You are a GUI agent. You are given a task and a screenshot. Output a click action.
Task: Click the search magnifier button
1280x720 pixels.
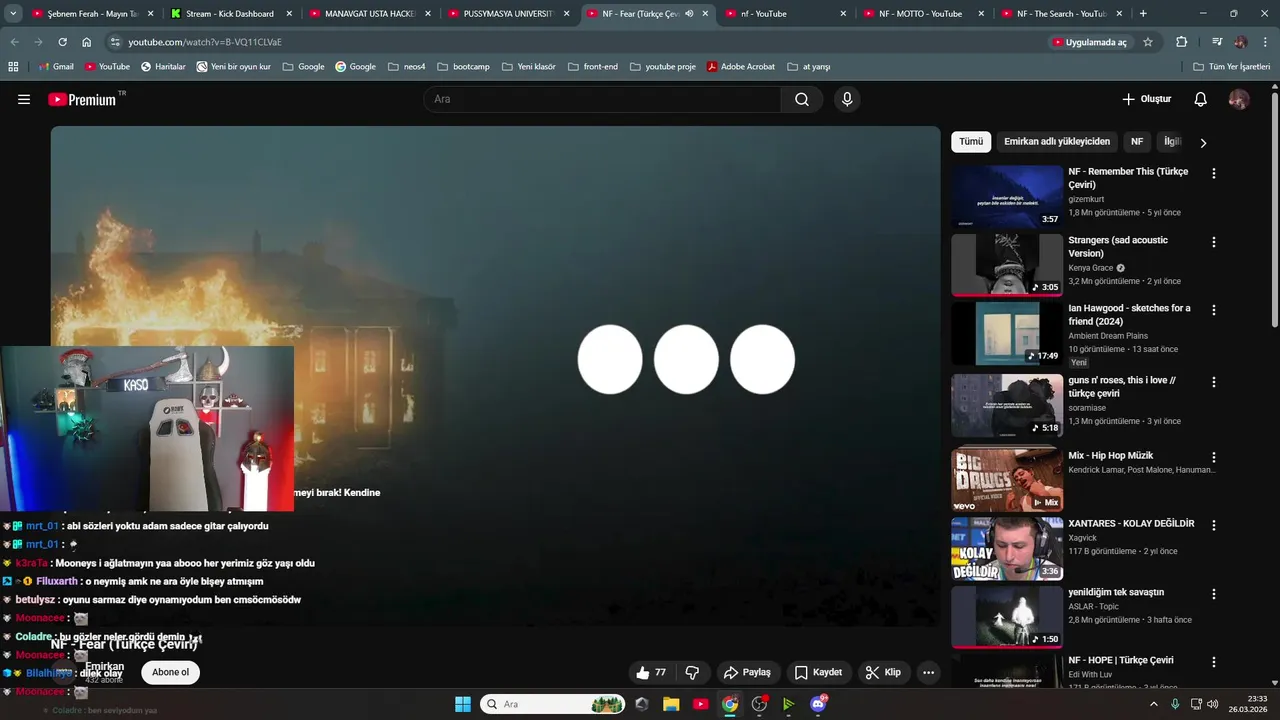pyautogui.click(x=802, y=99)
